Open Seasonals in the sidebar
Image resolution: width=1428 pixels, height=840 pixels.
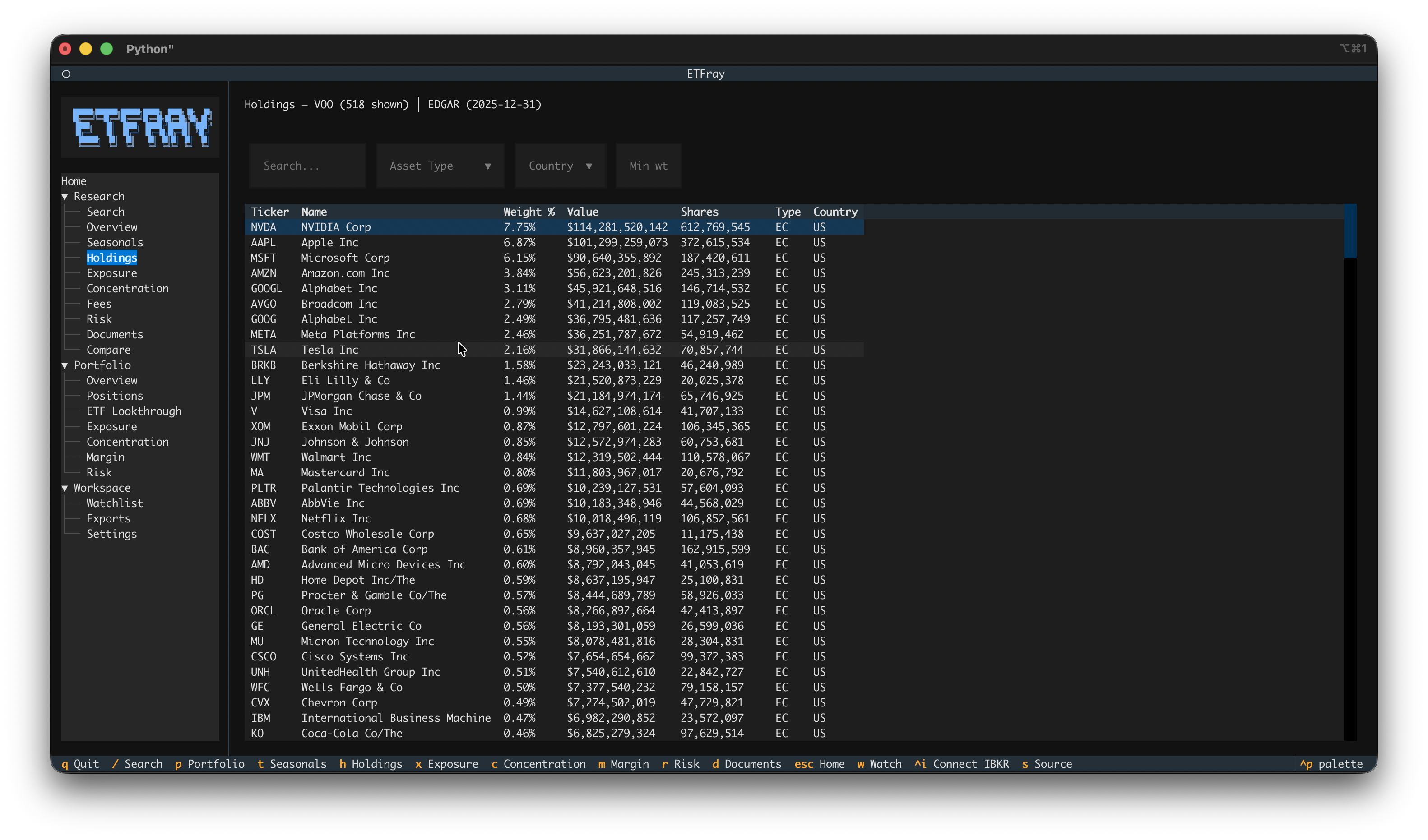[x=115, y=242]
